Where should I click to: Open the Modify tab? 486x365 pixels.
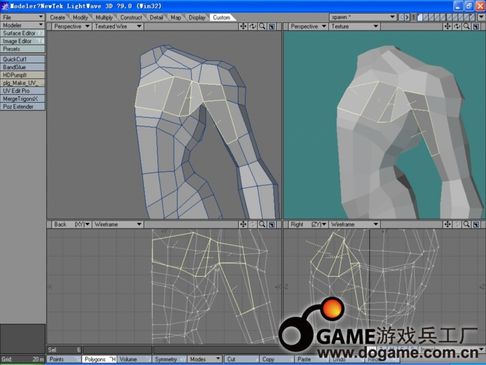pyautogui.click(x=80, y=17)
